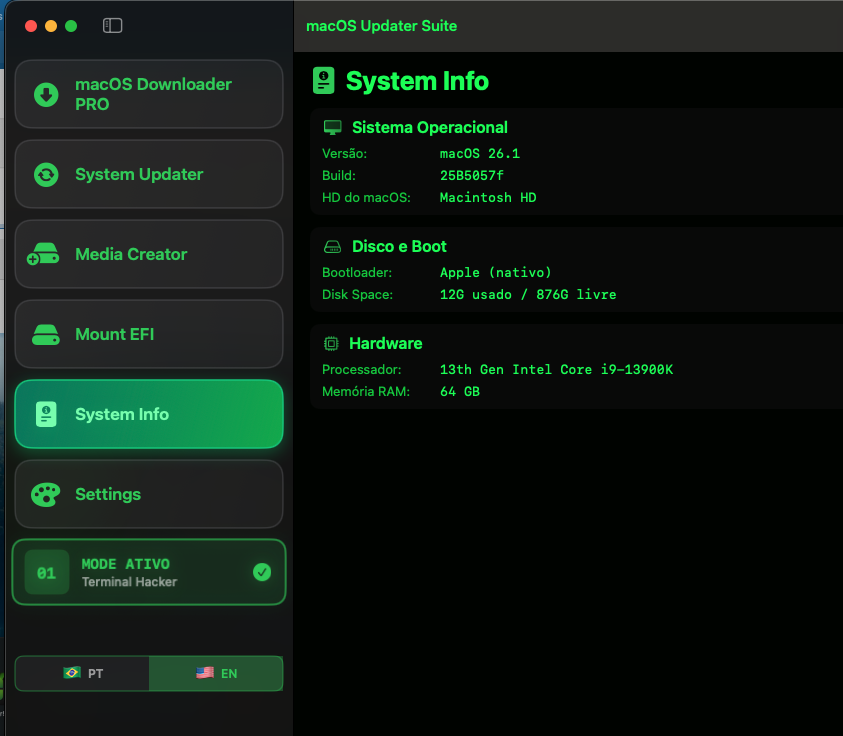Click the version value macOS 26.1

pos(480,154)
